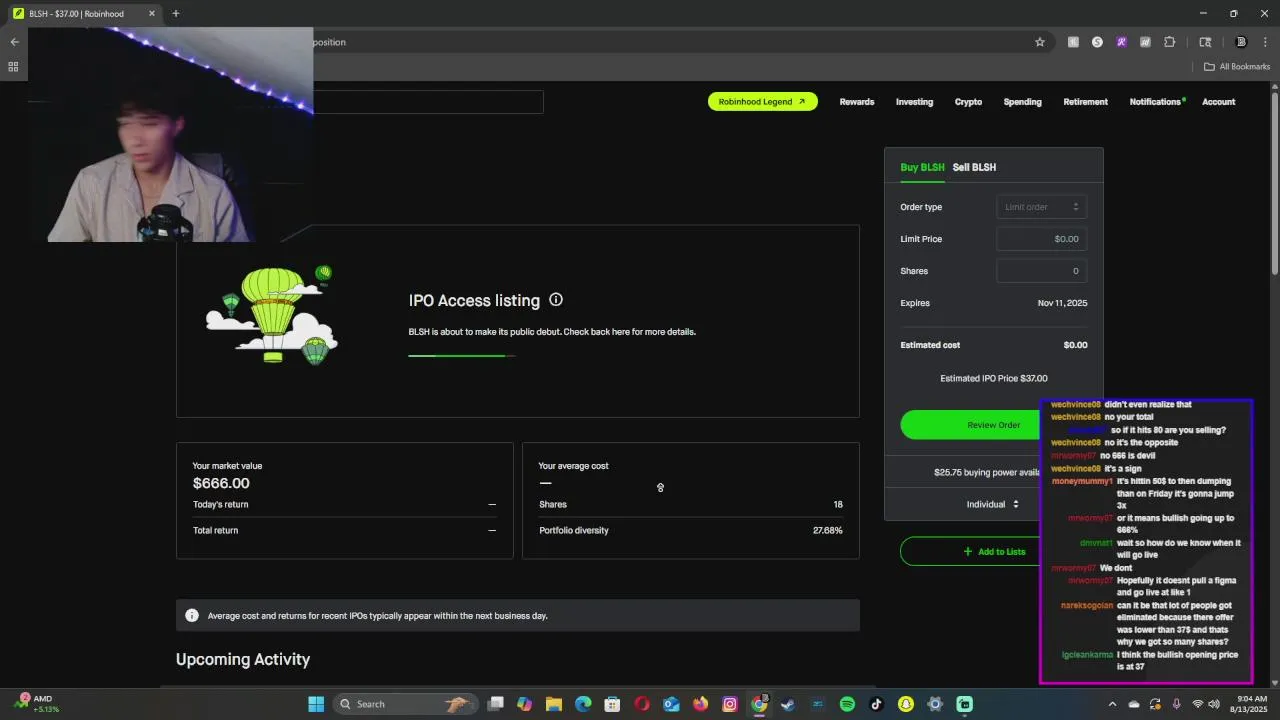
Task: Open the Order type dropdown
Action: click(1041, 207)
